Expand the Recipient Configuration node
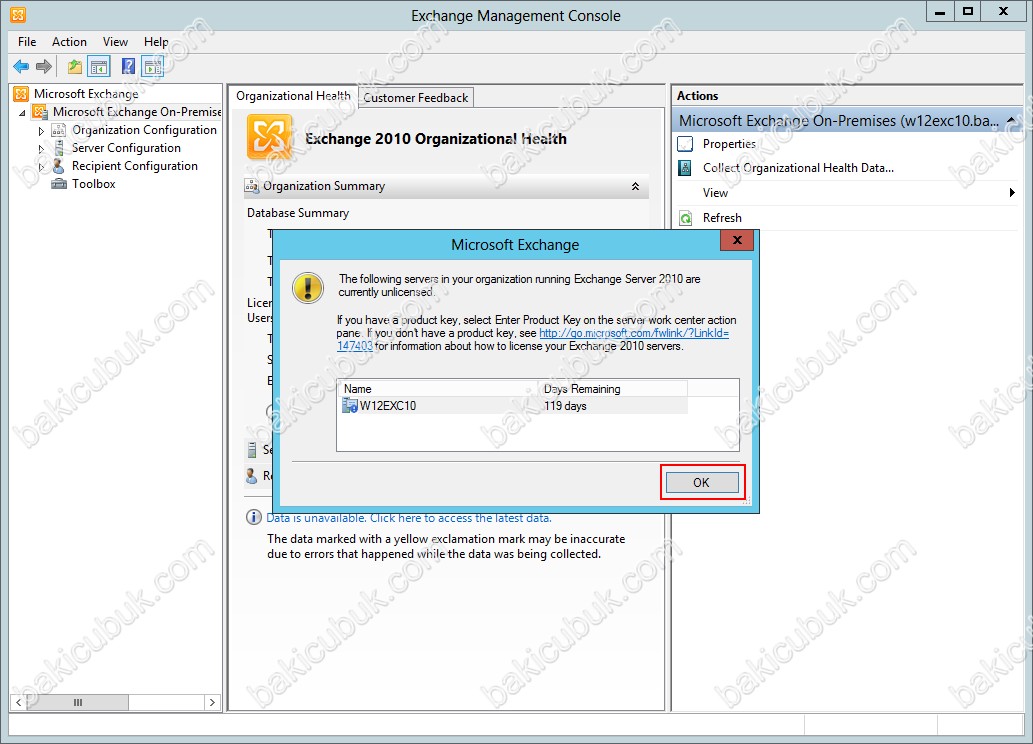 [x=42, y=167]
